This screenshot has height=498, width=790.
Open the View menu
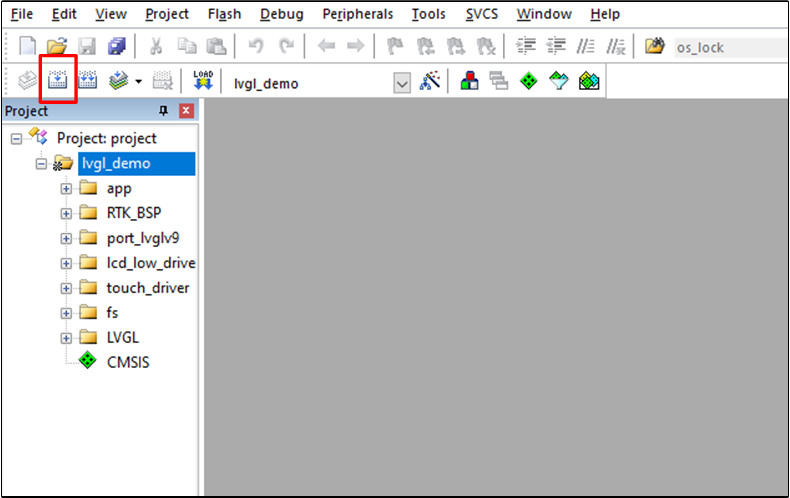(111, 14)
